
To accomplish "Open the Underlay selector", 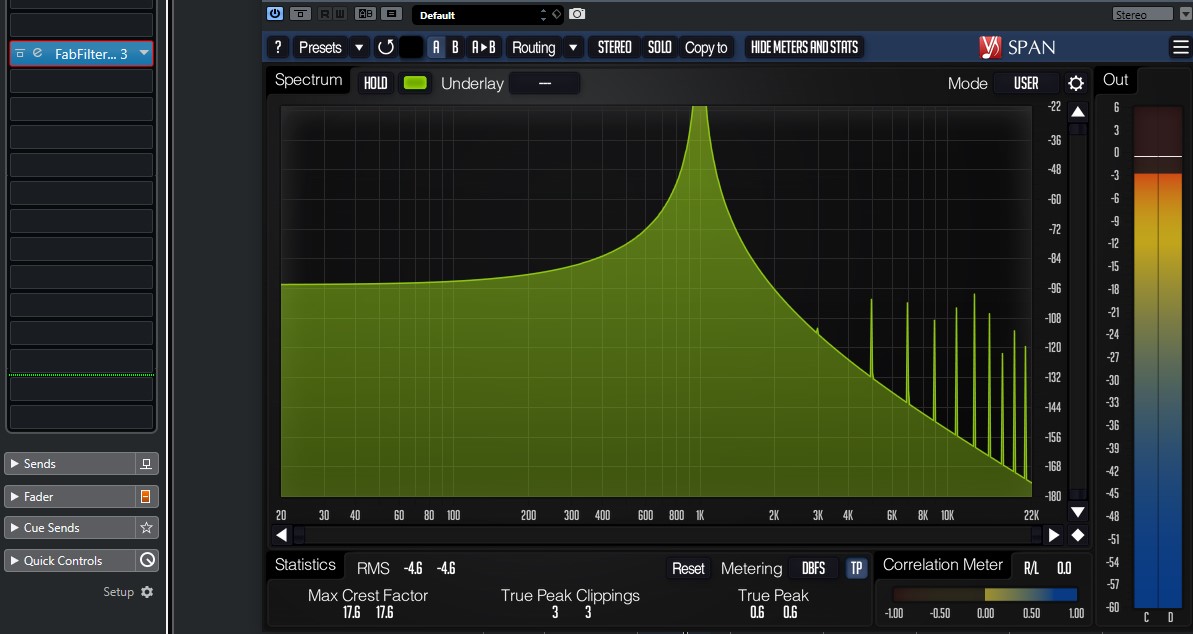I will [x=544, y=83].
